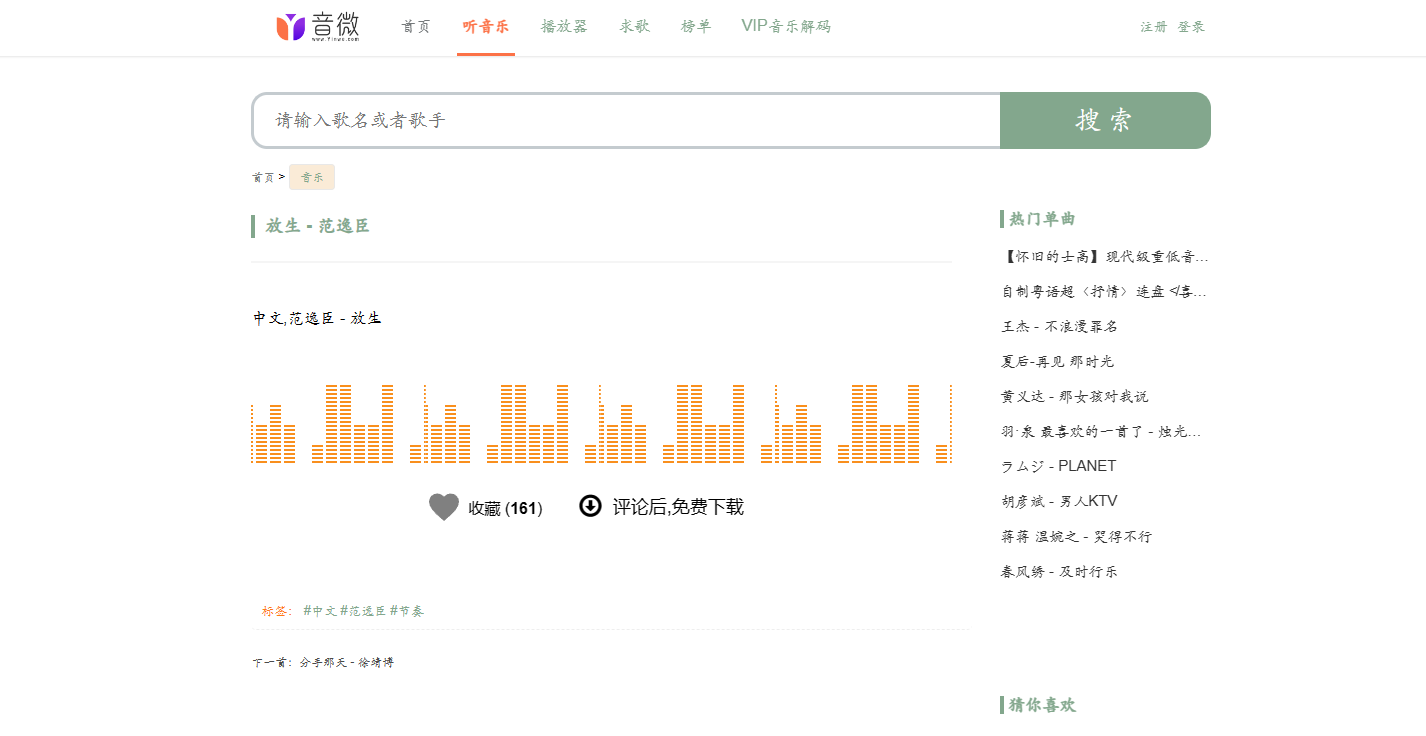
Task: Open the 榜单 nav item
Action: point(696,26)
